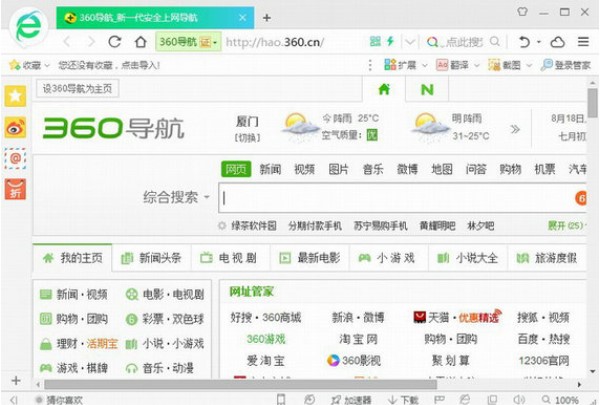This screenshot has height=405, width=600.
Task: Open the hamburger main menu
Action: pos(583,41)
